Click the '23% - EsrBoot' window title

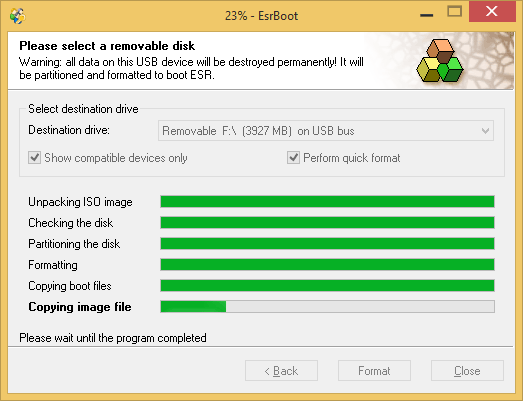262,16
